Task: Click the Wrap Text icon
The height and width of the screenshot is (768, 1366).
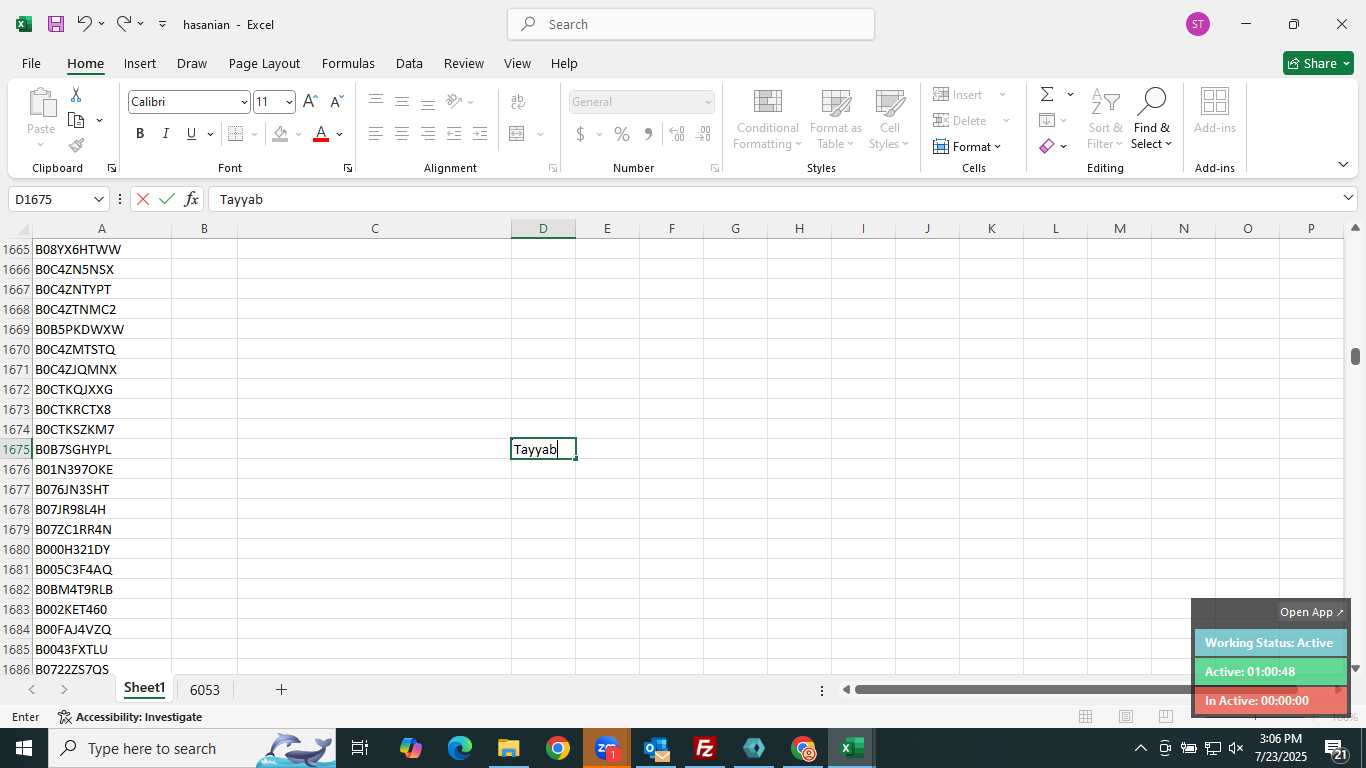Action: pos(518,102)
